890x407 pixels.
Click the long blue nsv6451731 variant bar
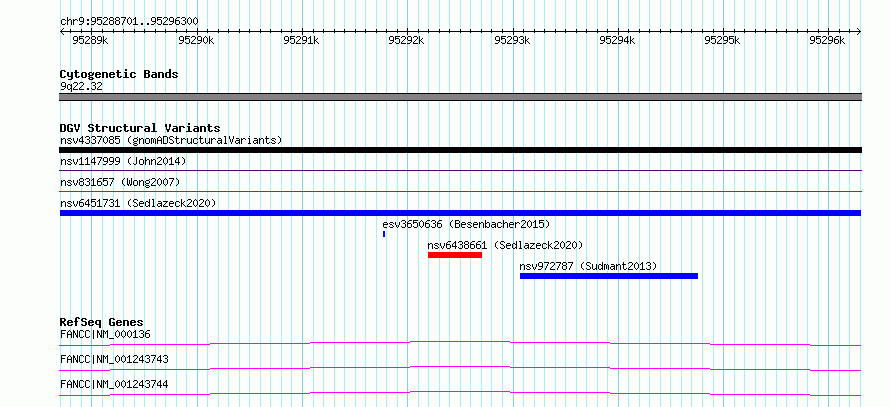pos(460,213)
